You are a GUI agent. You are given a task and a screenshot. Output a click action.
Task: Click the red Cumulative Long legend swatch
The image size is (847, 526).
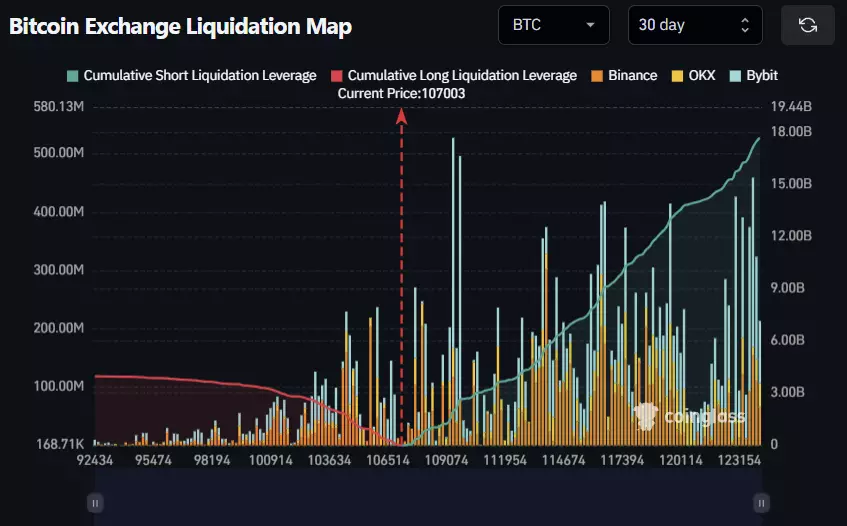point(337,75)
